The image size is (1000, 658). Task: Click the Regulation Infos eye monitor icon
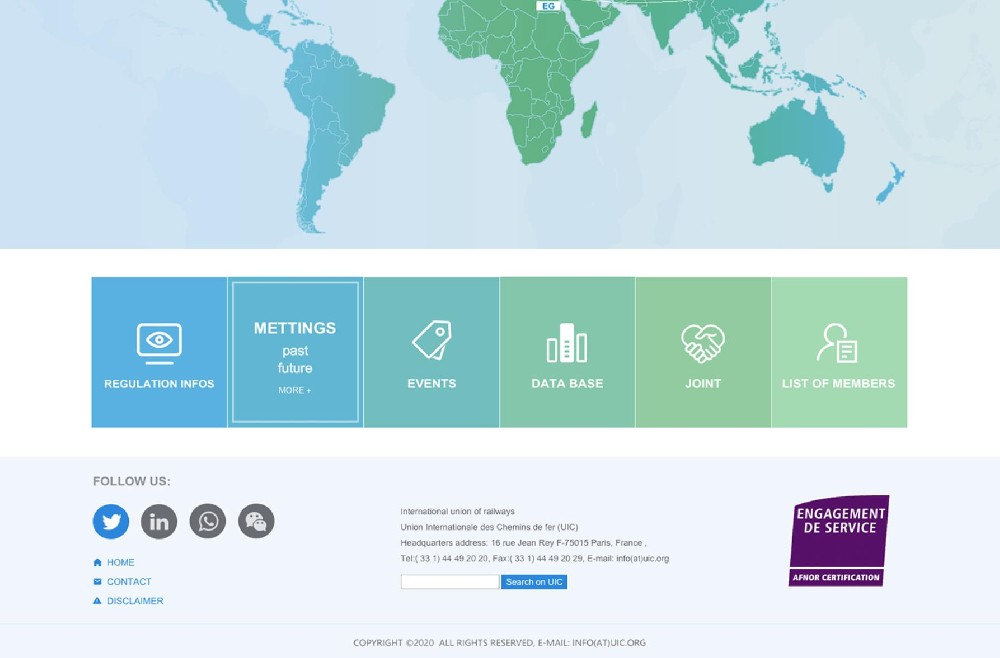pos(159,342)
